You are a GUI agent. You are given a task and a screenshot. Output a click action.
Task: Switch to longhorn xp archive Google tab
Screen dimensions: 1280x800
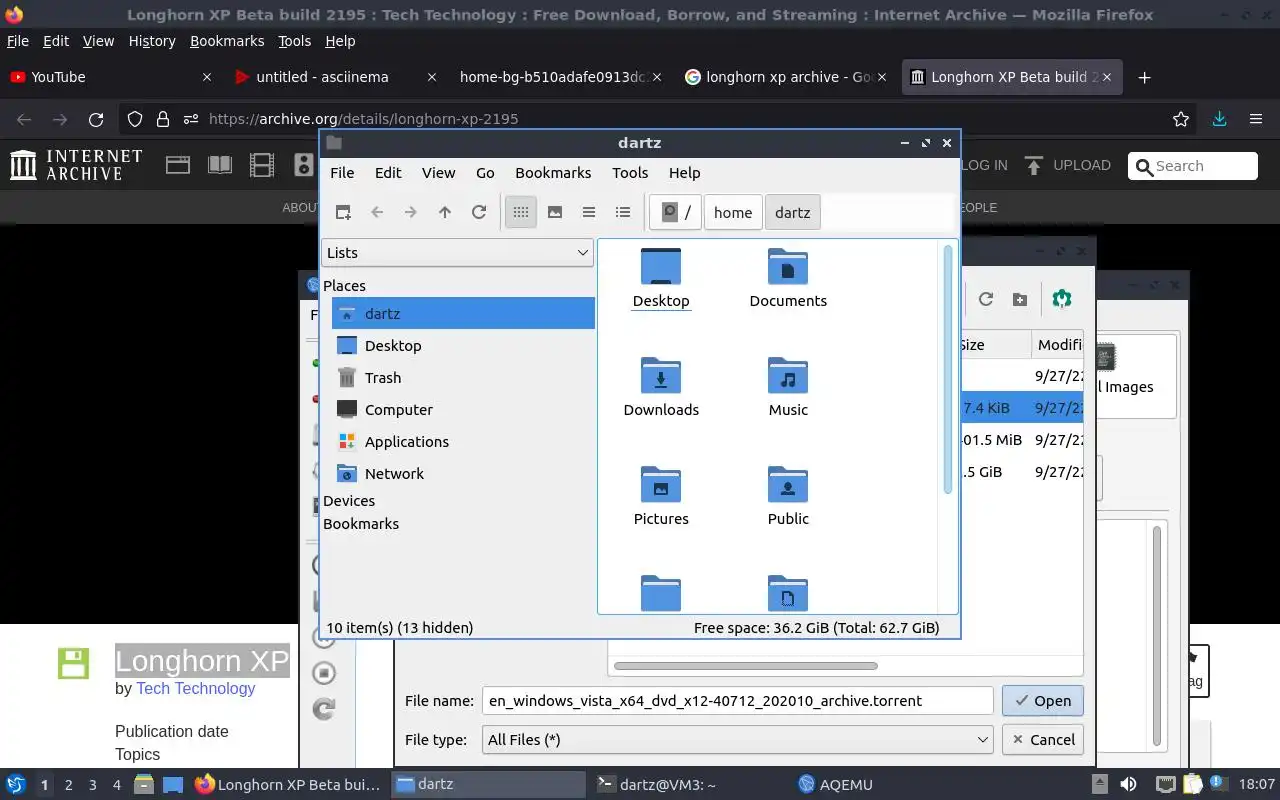click(x=788, y=77)
